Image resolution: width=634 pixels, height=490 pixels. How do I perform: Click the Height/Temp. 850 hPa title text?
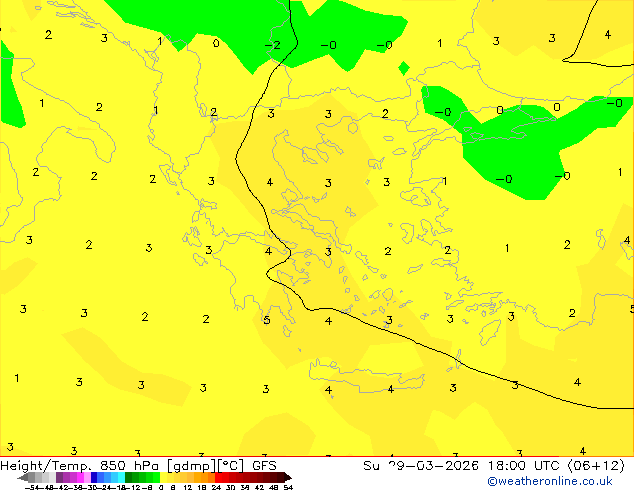[81, 466]
